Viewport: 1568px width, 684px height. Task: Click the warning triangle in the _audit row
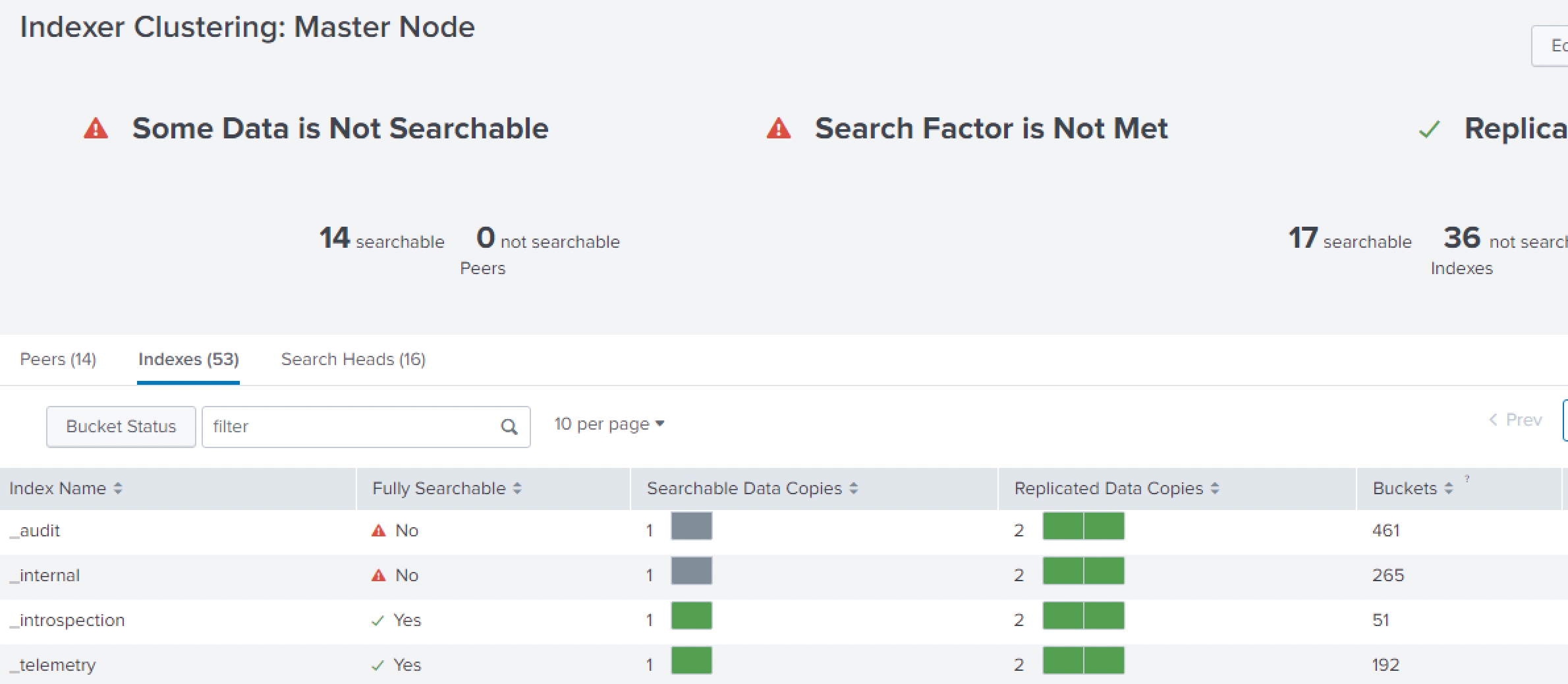(x=378, y=530)
